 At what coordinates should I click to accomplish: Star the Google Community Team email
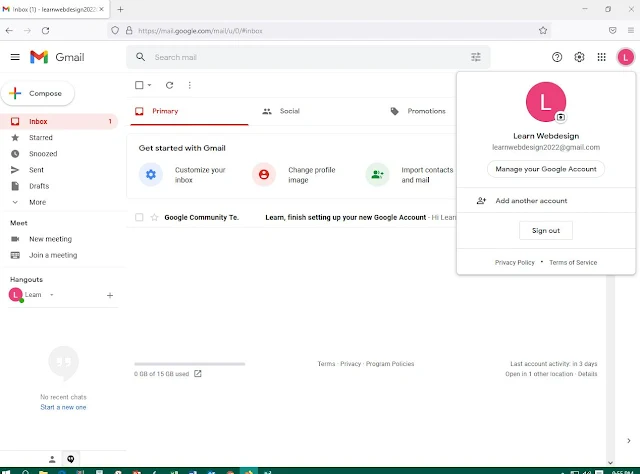tap(154, 217)
